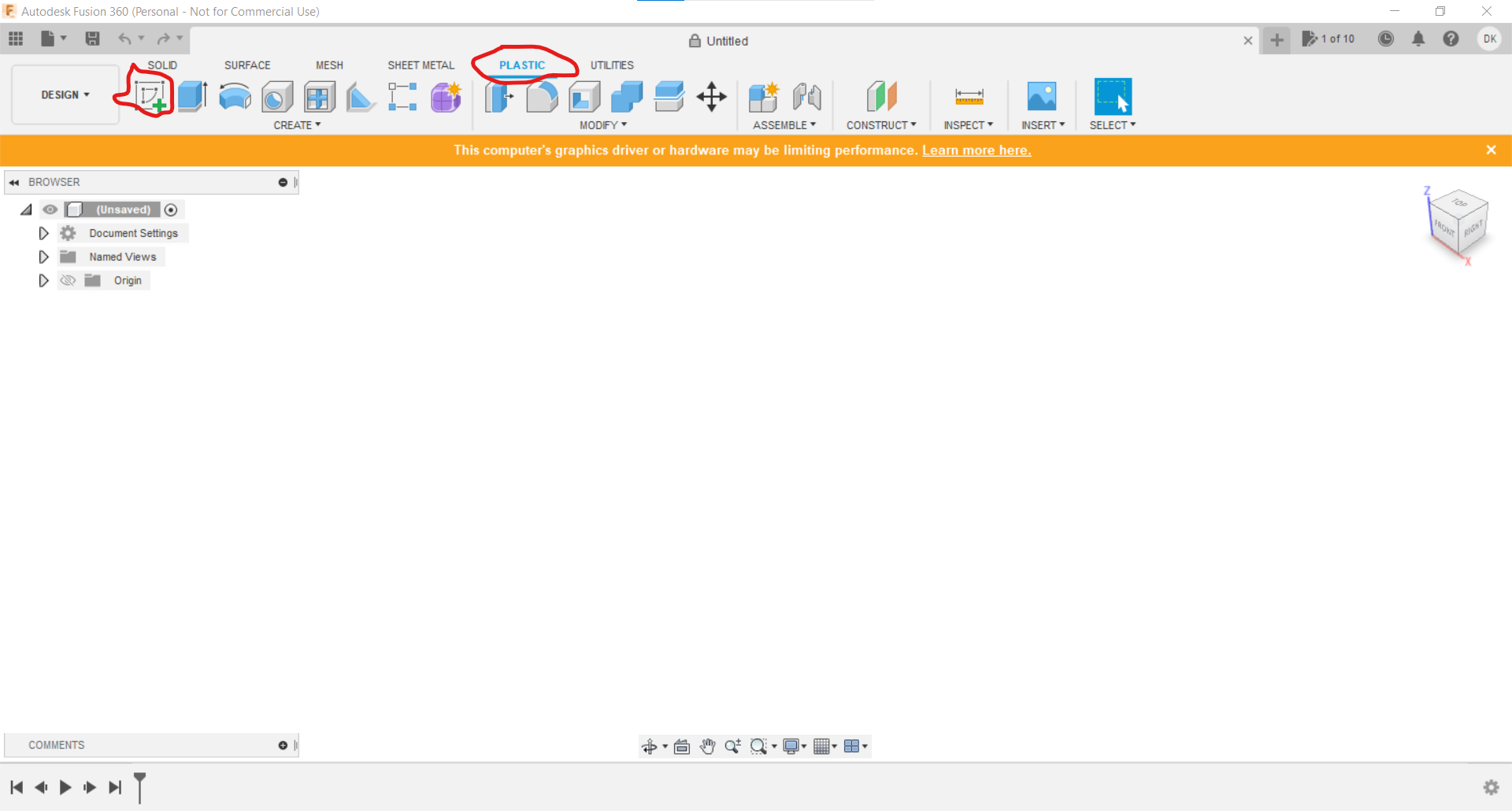This screenshot has width=1512, height=811.
Task: Open the CONSTRUCT dropdown
Action: tap(882, 124)
